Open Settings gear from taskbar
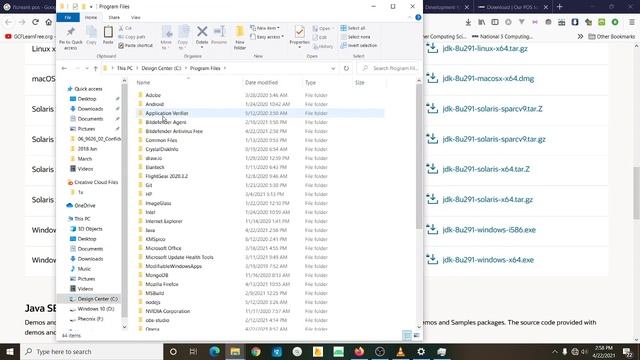The height and width of the screenshot is (360, 640). tap(421, 351)
